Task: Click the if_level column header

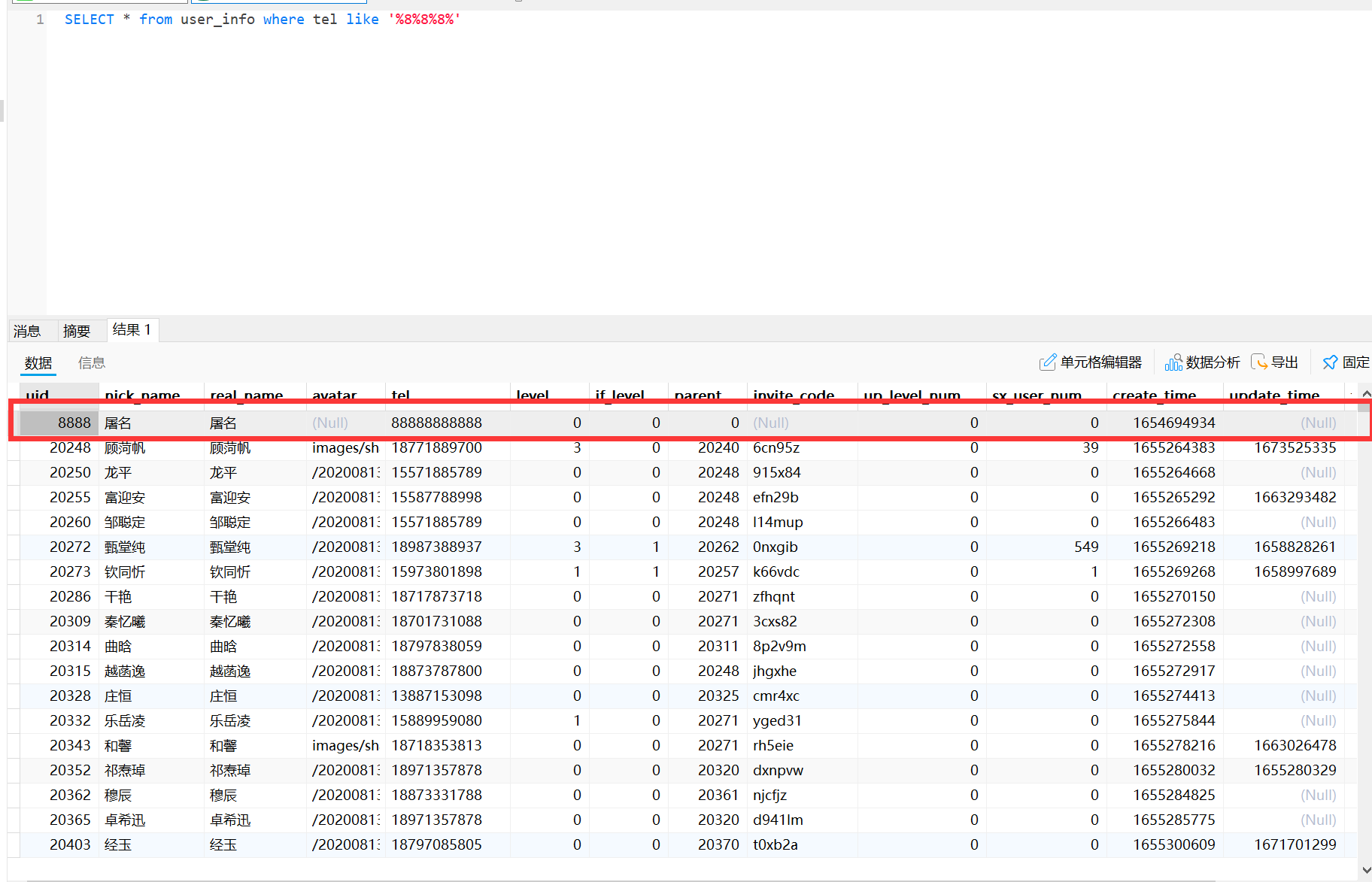Action: 628,396
